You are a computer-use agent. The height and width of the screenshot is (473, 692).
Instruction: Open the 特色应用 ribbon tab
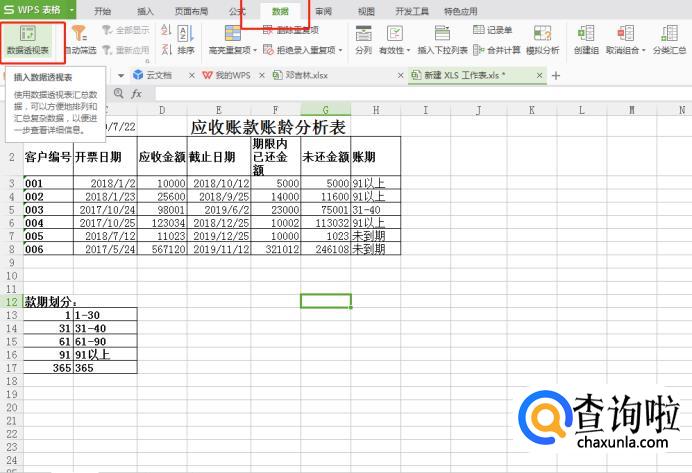[461, 11]
